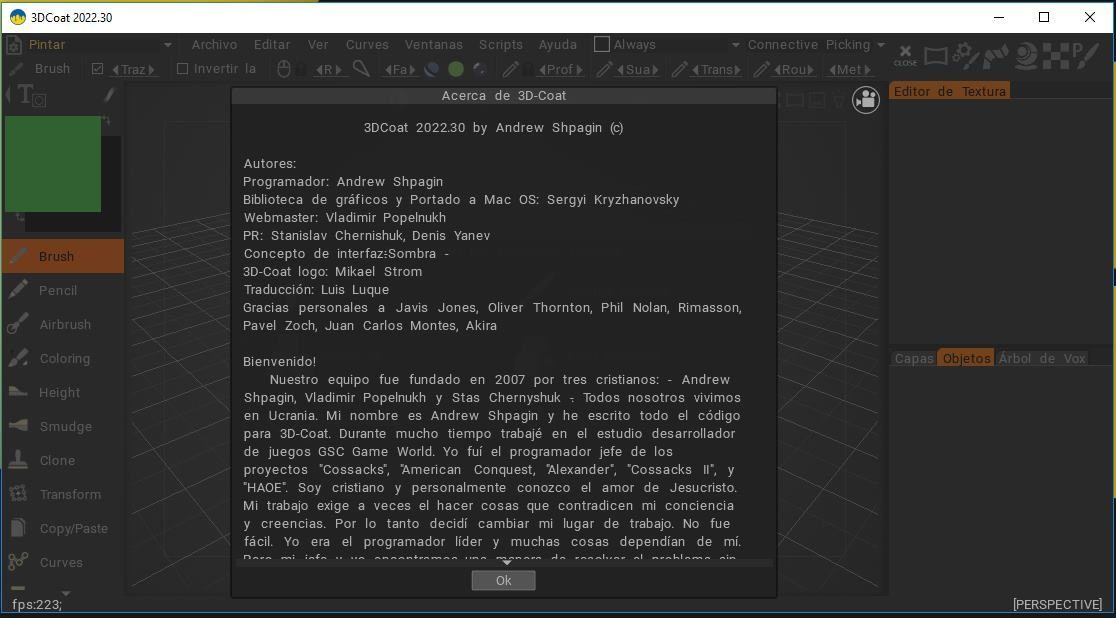The height and width of the screenshot is (618, 1116).
Task: Click the dark blue sphere icon
Action: pyautogui.click(x=431, y=69)
